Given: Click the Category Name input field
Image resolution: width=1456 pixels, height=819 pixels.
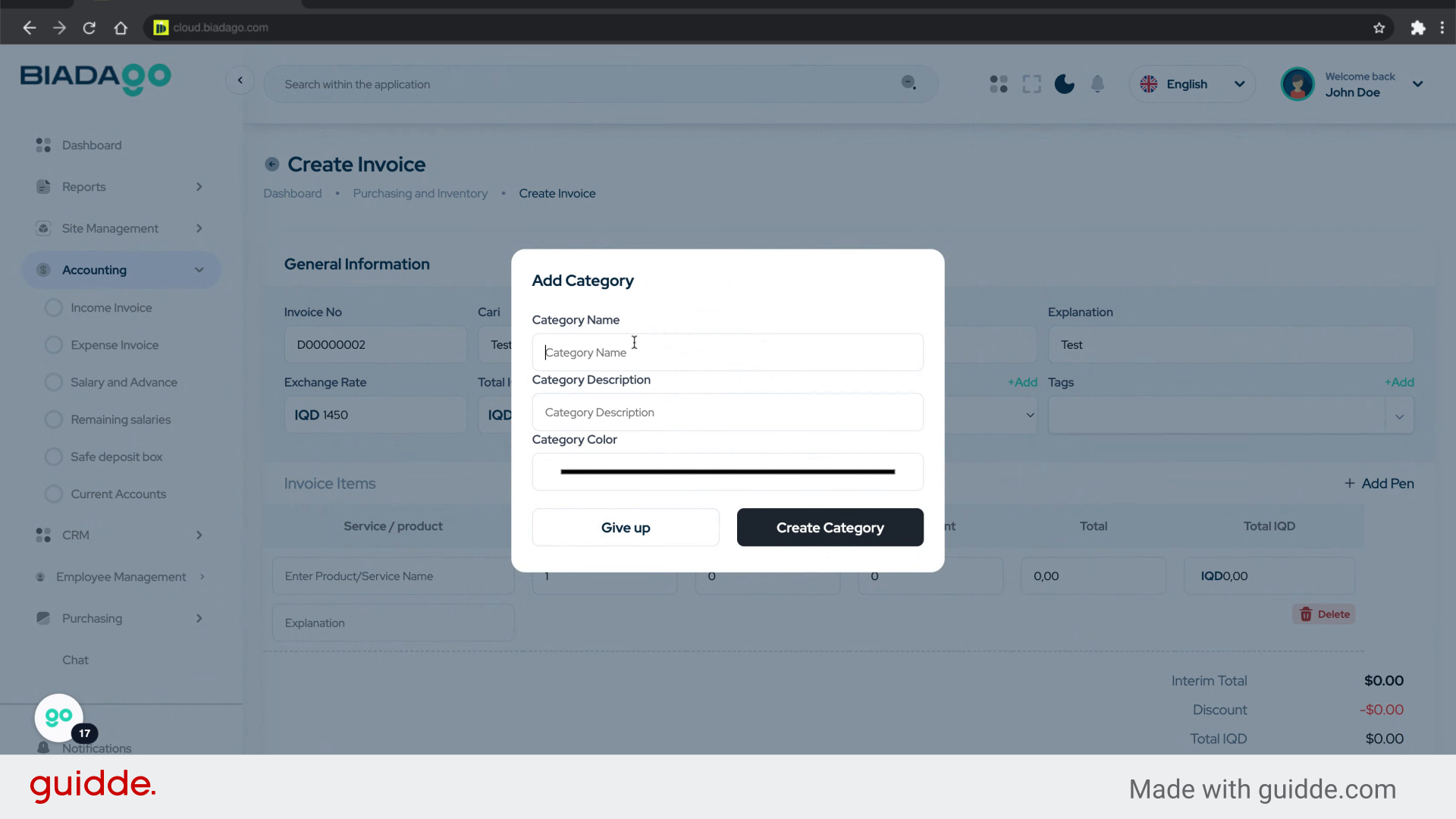Looking at the screenshot, I should click(x=727, y=352).
